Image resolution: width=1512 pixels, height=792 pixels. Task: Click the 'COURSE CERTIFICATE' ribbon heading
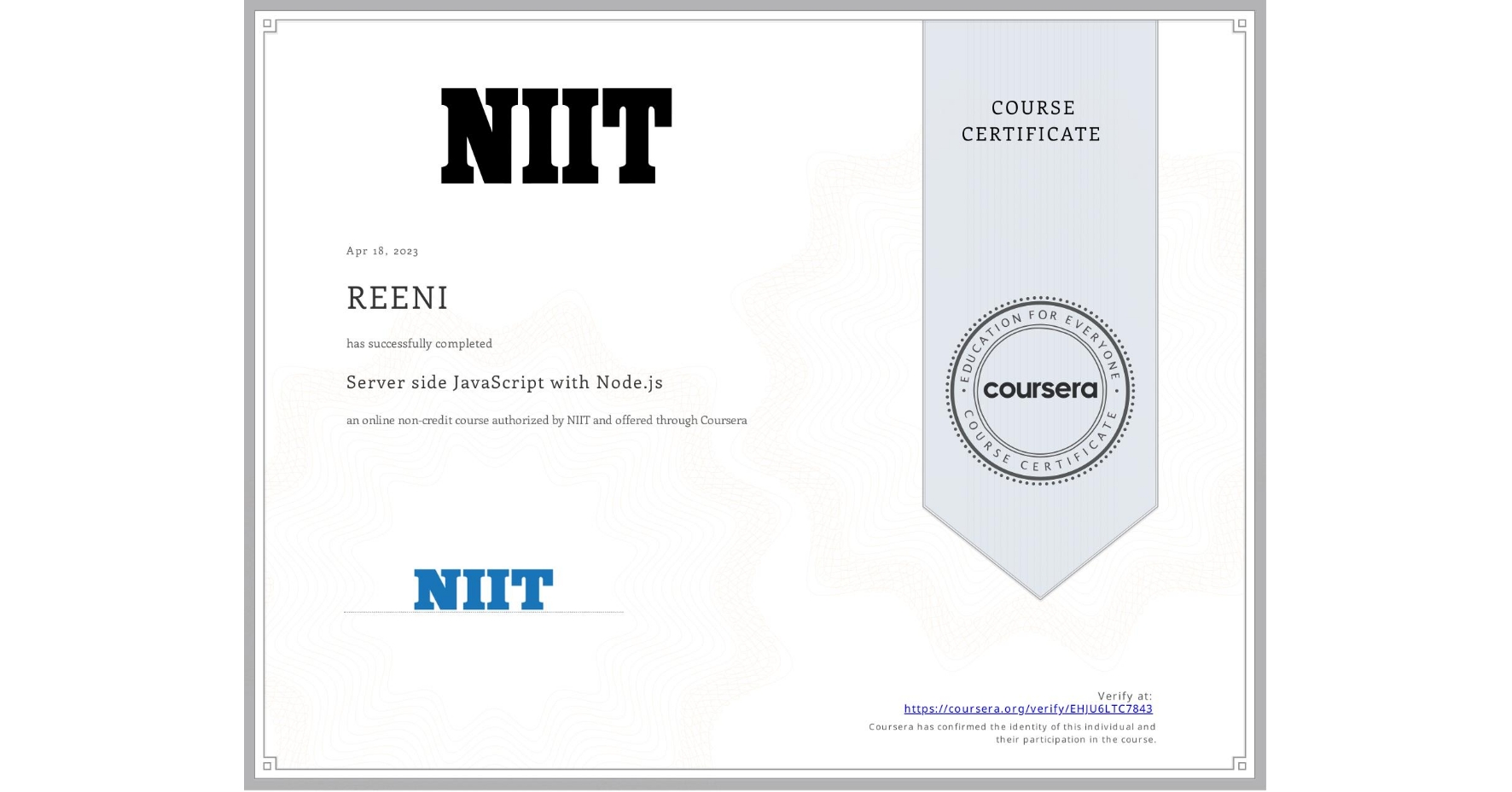coord(1032,120)
